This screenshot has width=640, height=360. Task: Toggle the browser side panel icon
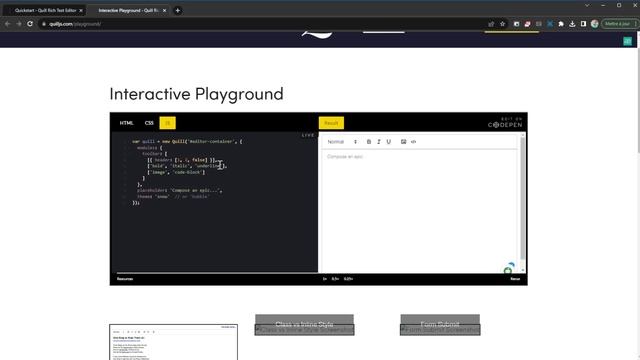pyautogui.click(x=583, y=24)
